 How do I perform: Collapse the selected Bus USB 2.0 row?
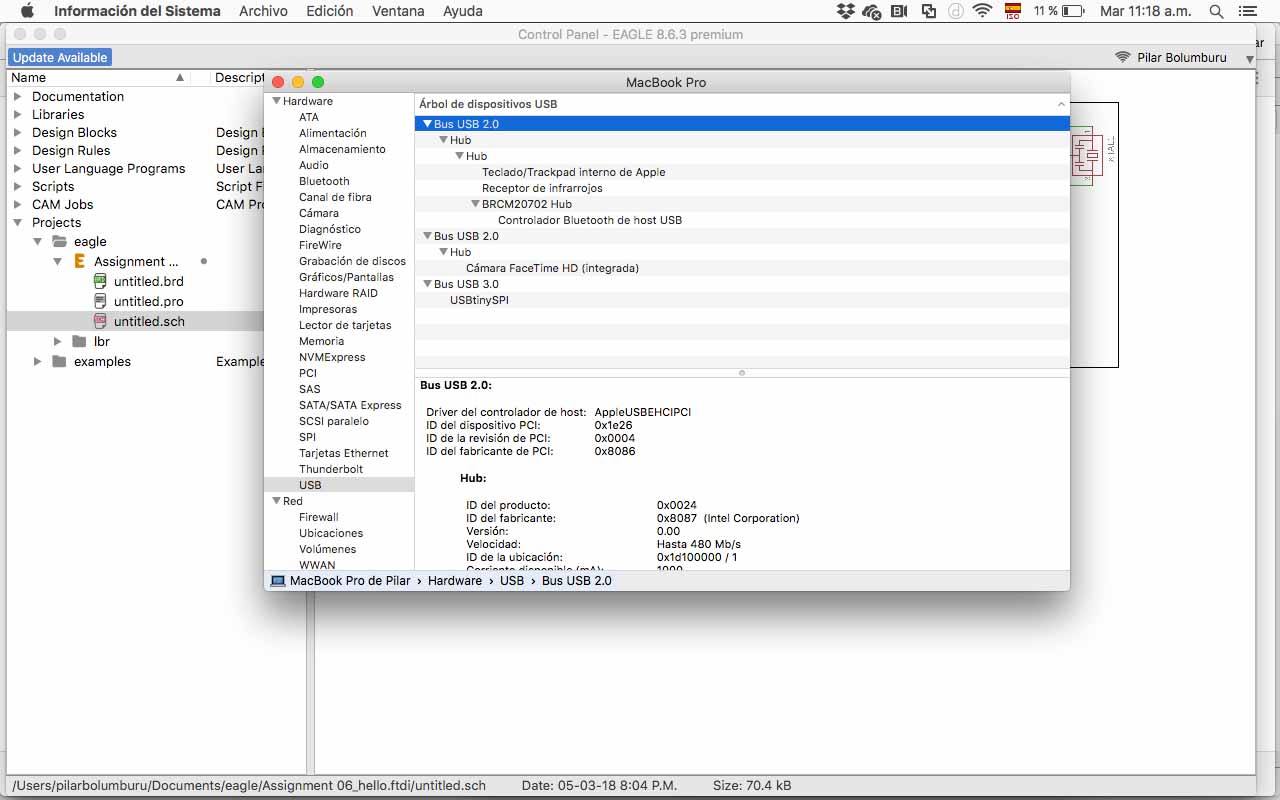427,124
